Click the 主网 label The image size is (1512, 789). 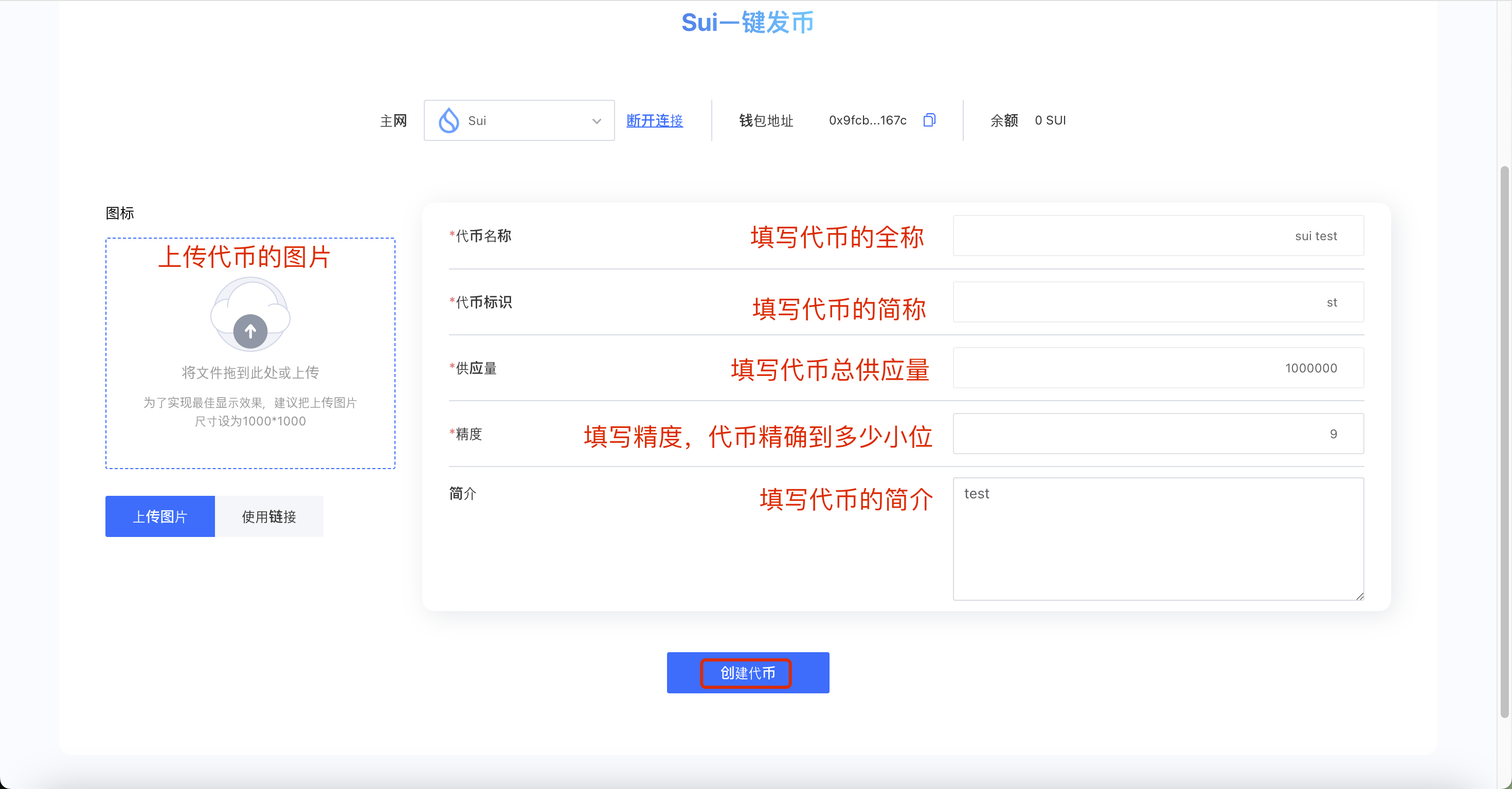coord(393,121)
